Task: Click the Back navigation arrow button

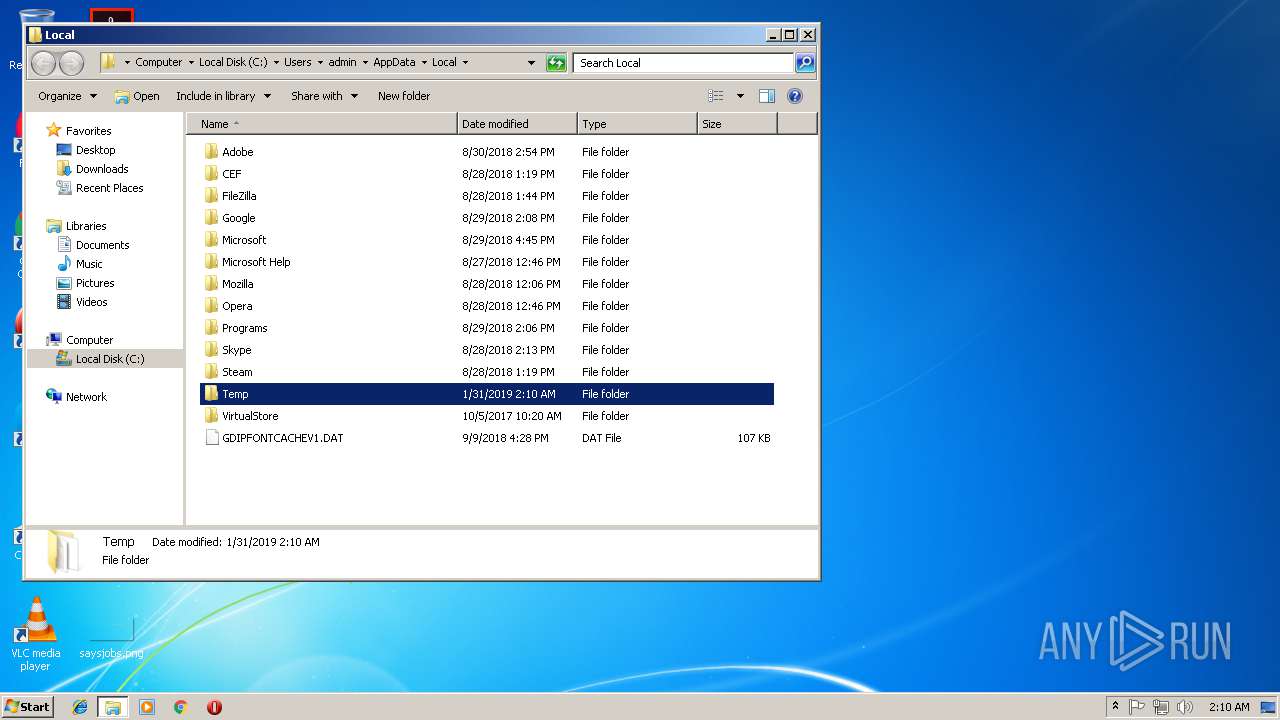Action: tap(43, 63)
